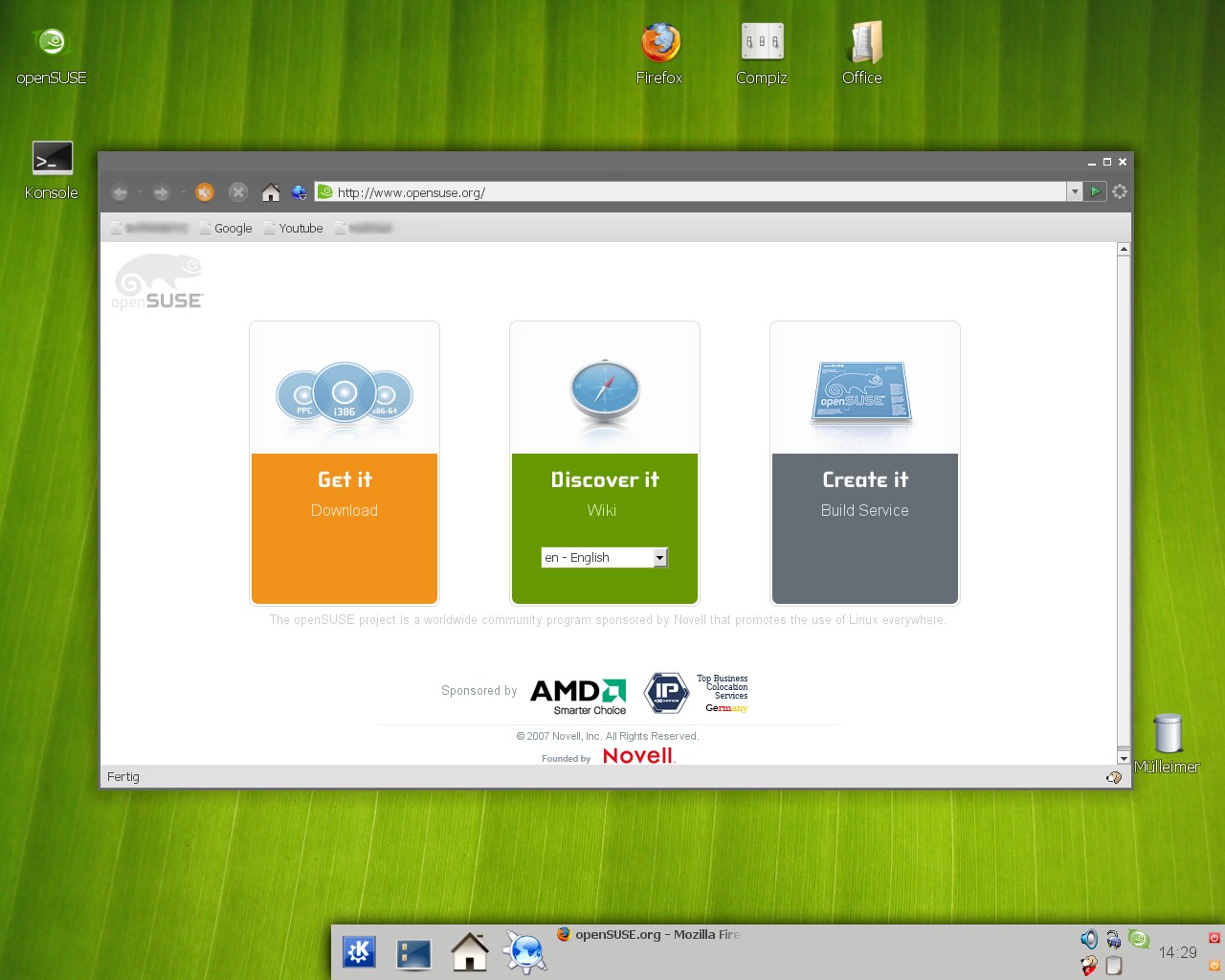Click the CD discs download image

click(345, 393)
